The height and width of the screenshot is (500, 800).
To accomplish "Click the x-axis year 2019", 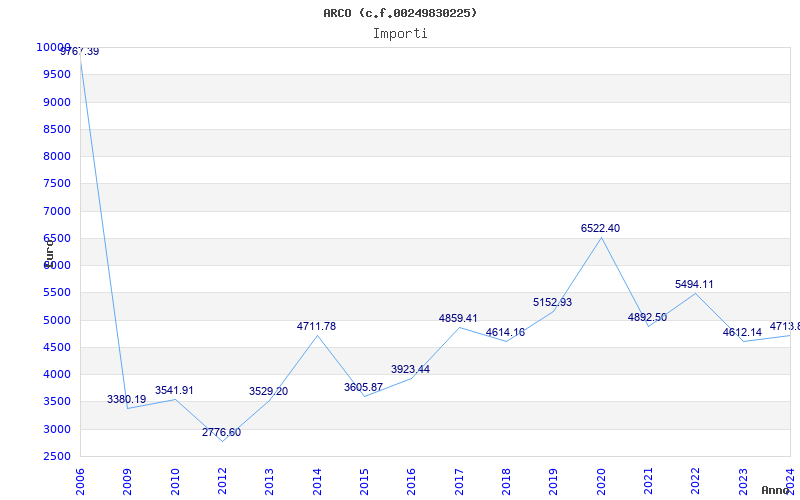I will point(554,482).
